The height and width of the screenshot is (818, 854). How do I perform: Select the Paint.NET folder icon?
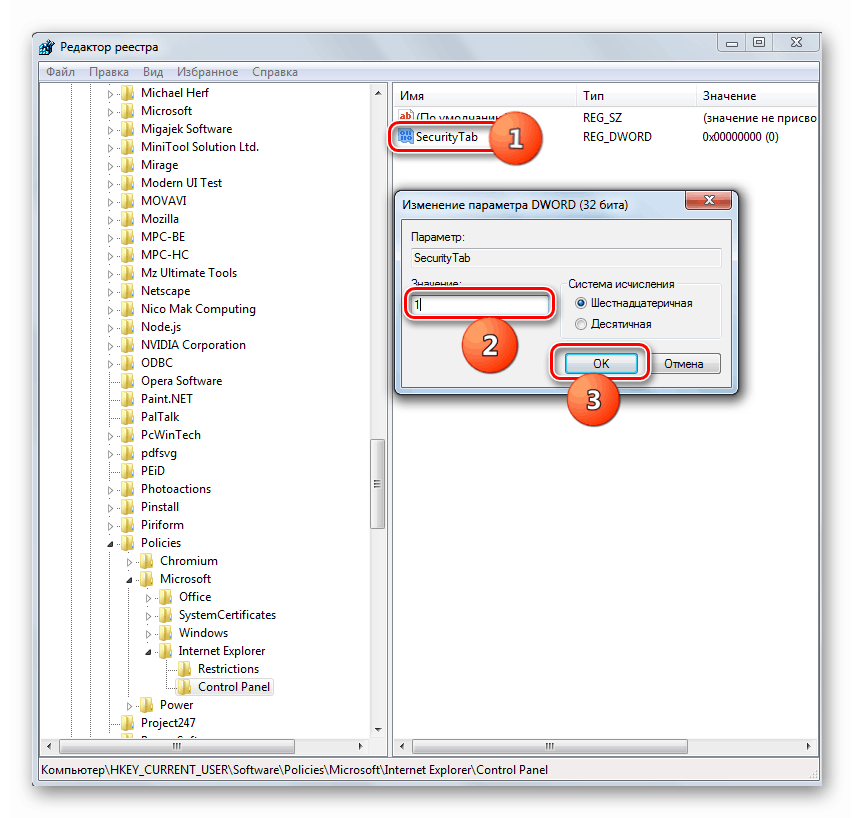pyautogui.click(x=127, y=399)
